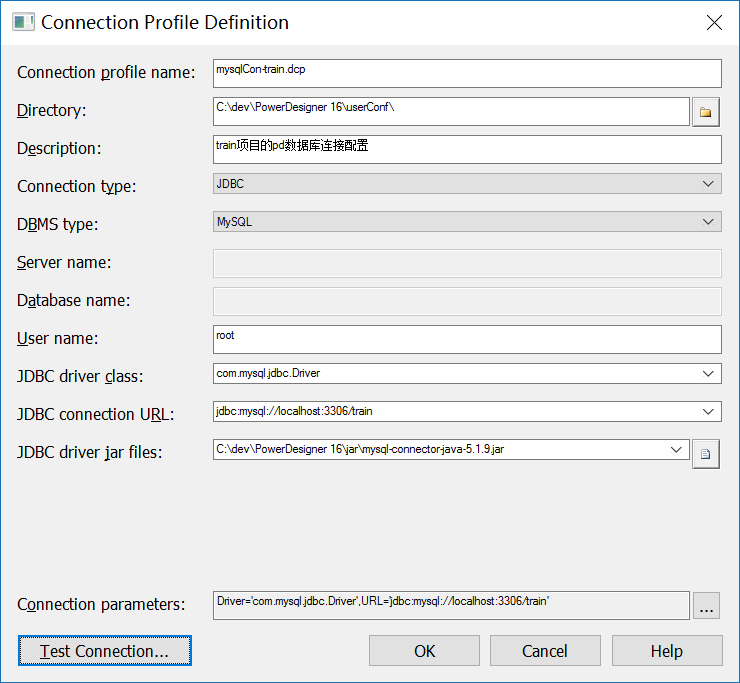Click the Connection parameters text box
The image size is (740, 683).
(x=450, y=605)
